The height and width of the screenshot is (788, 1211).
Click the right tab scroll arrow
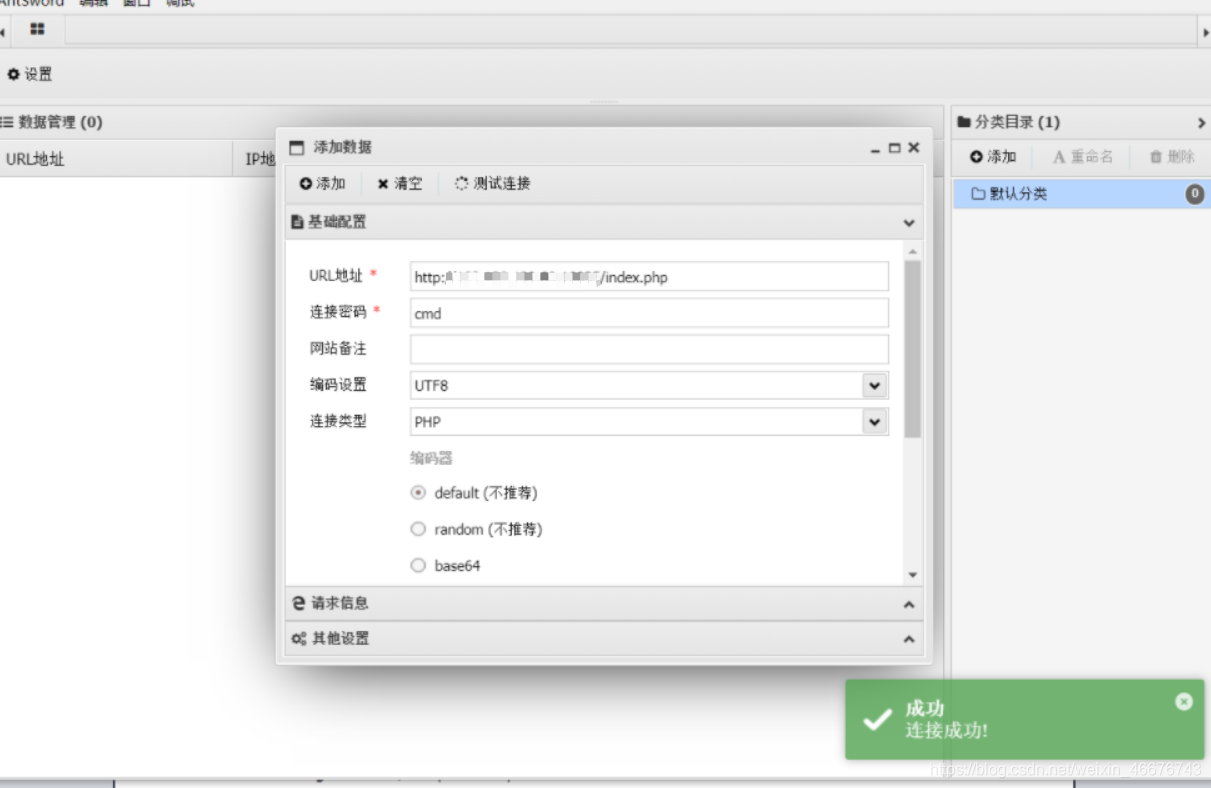[x=1205, y=32]
